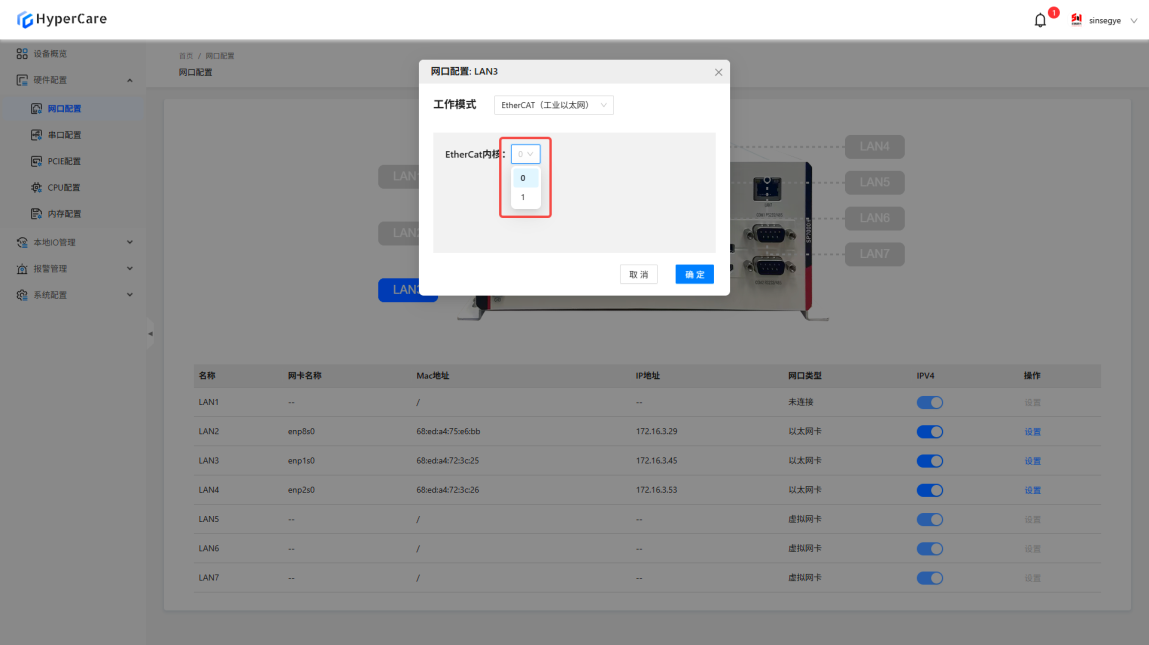Click IP address 172.16.3.53
Screen dimensions: 1149x645
pyautogui.click(x=657, y=490)
